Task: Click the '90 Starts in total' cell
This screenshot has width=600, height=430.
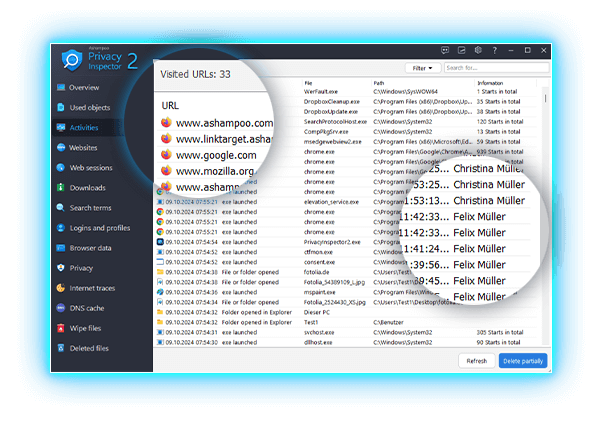Action: pyautogui.click(x=498, y=342)
